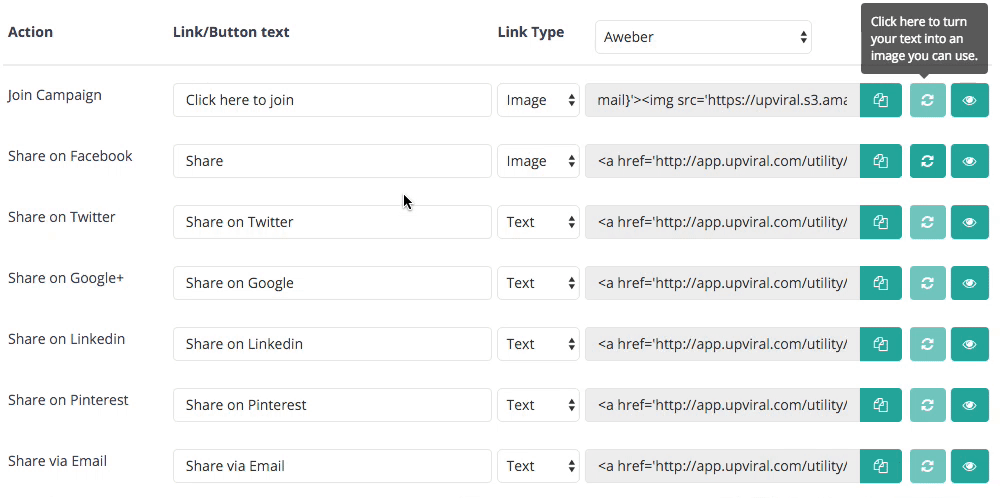The height and width of the screenshot is (498, 1000).
Task: Copy the Share via Email code
Action: (881, 466)
